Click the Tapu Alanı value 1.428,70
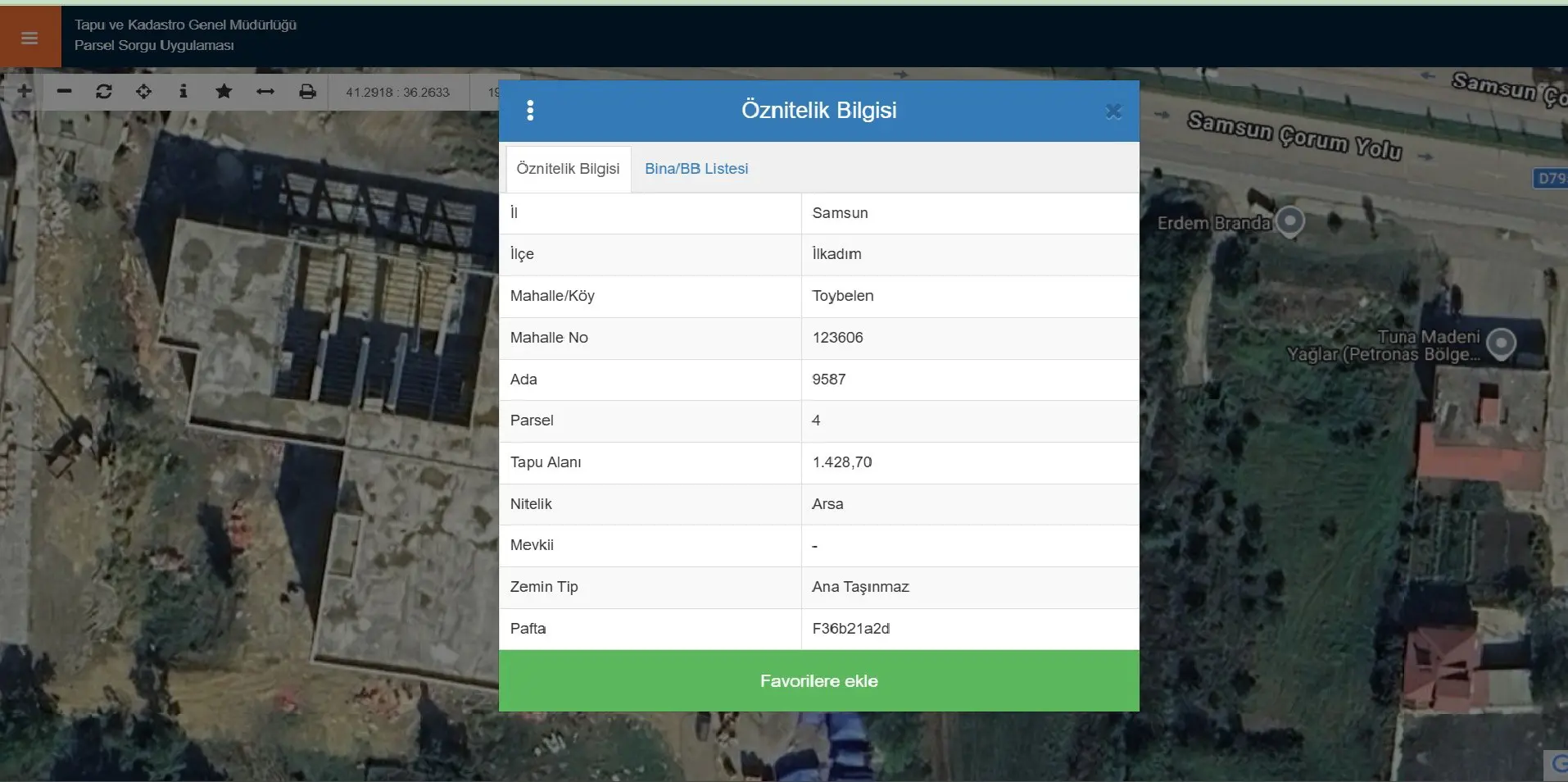 pyautogui.click(x=842, y=462)
